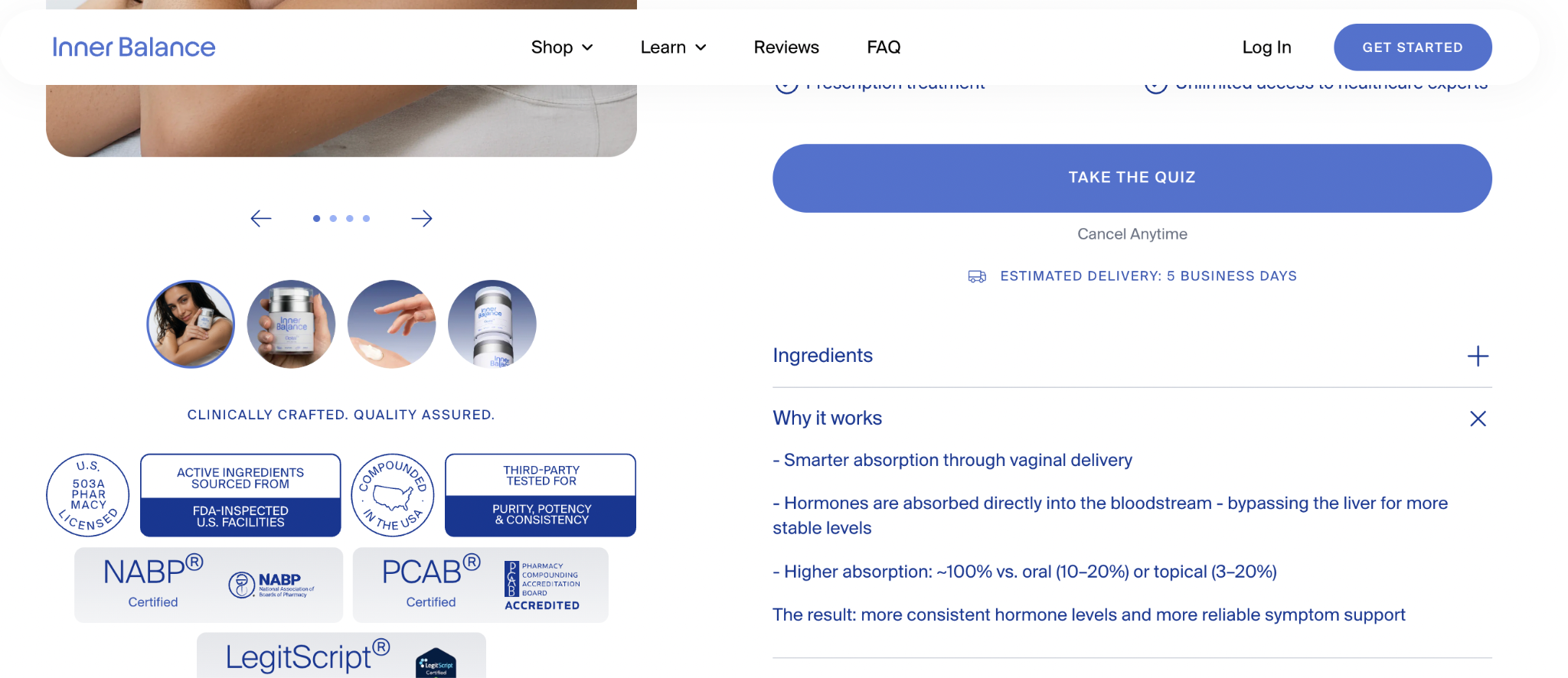The image size is (1568, 678).
Task: Click the plus icon beside Ingredients
Action: [x=1478, y=356]
